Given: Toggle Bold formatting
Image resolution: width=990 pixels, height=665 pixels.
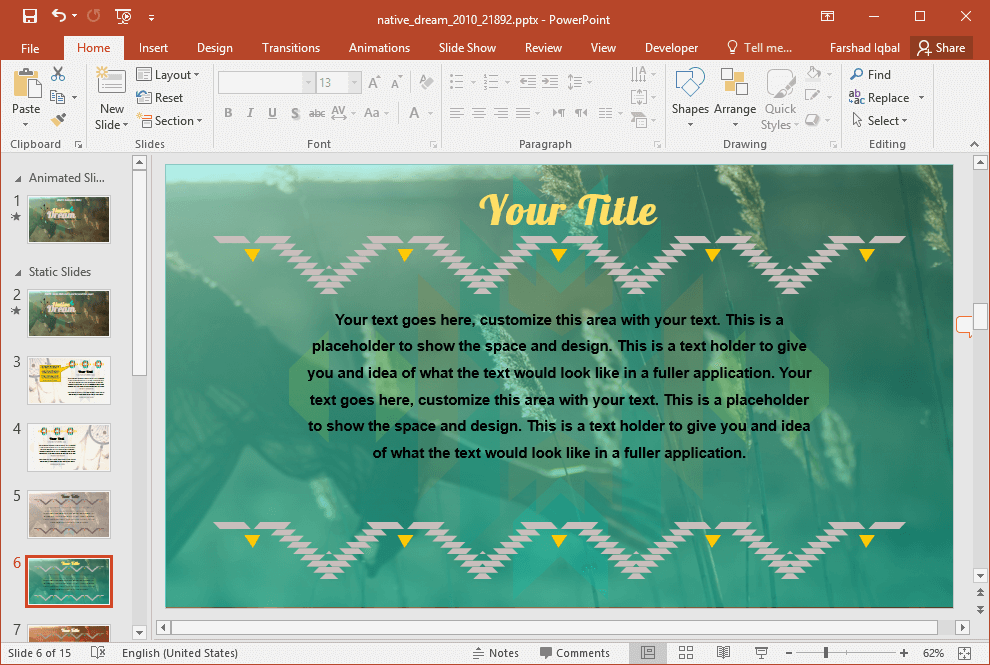Looking at the screenshot, I should 228,113.
